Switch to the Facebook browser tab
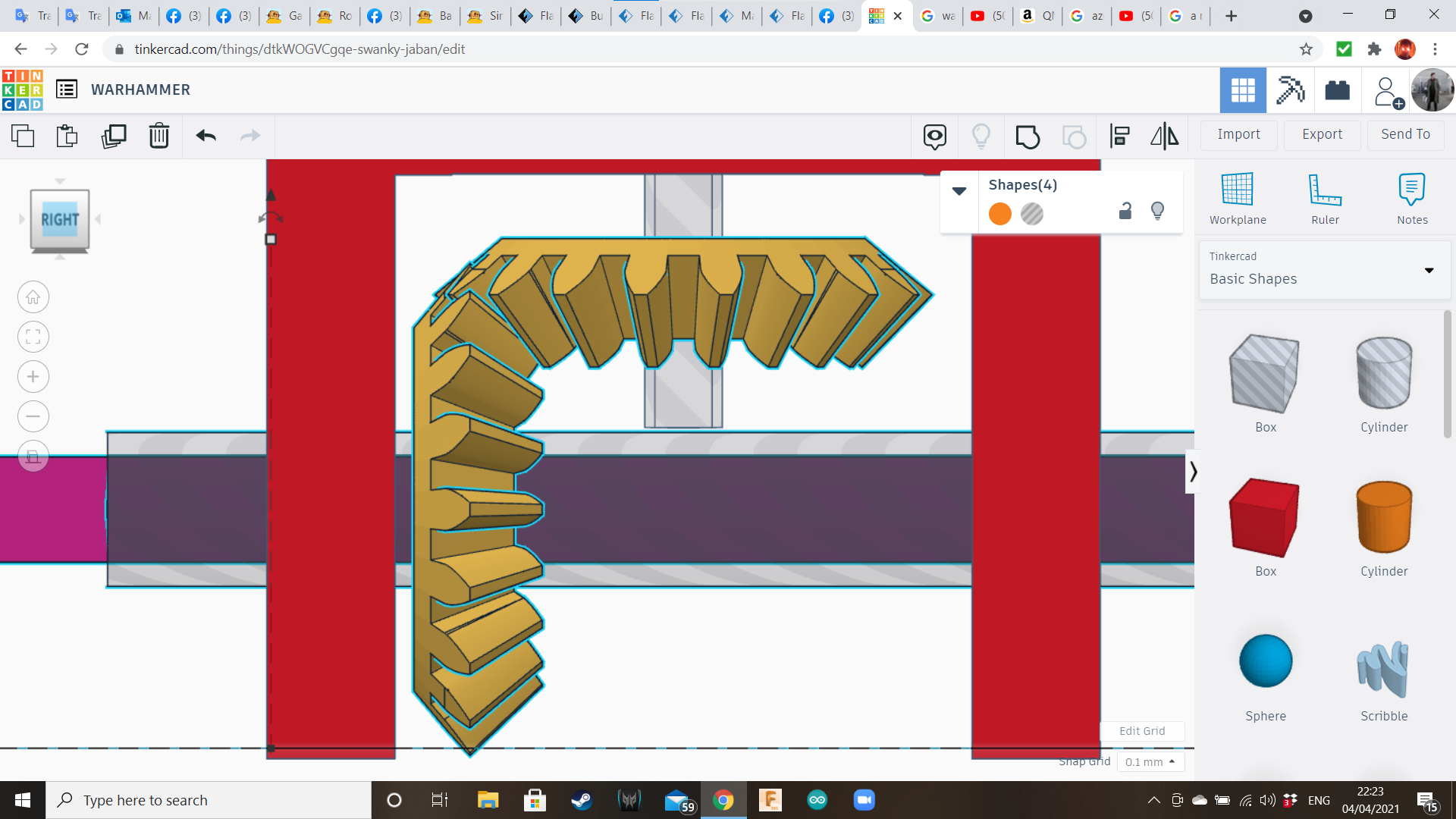Image resolution: width=1456 pixels, height=819 pixels. 184,15
